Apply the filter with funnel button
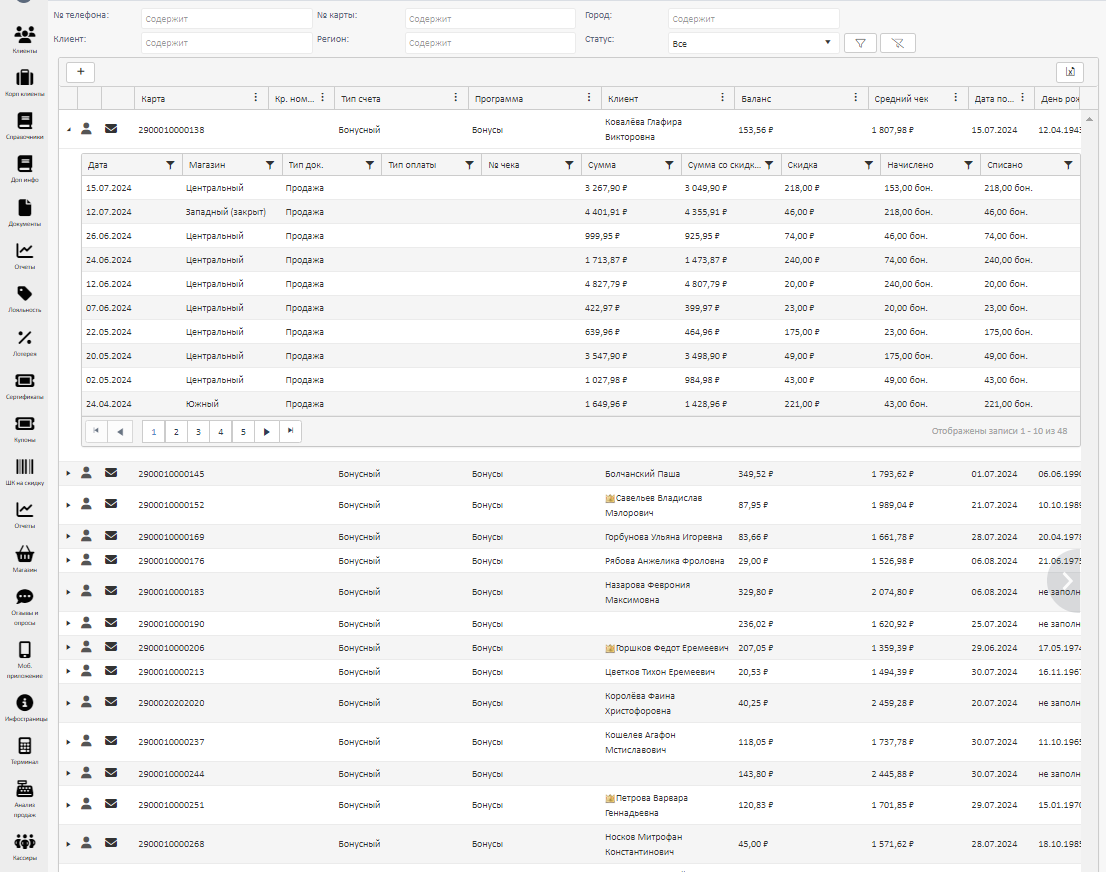The image size is (1106, 872). coord(860,43)
